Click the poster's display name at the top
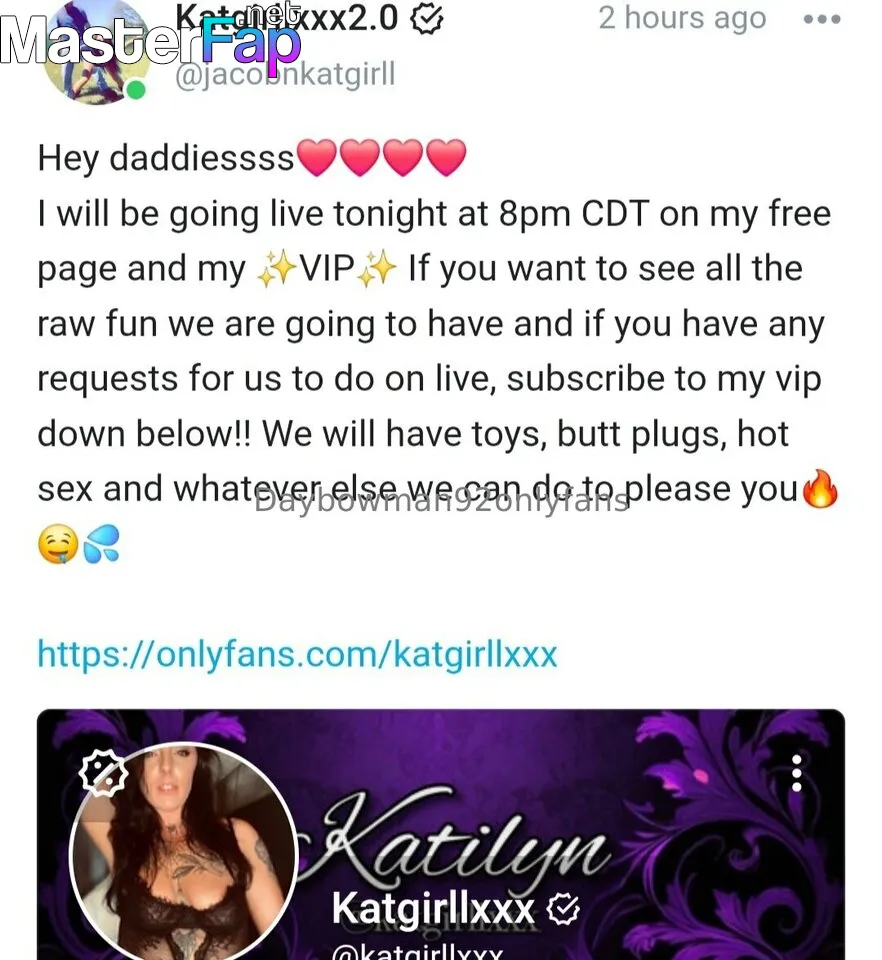Viewport: 882px width, 960px height. (x=287, y=18)
